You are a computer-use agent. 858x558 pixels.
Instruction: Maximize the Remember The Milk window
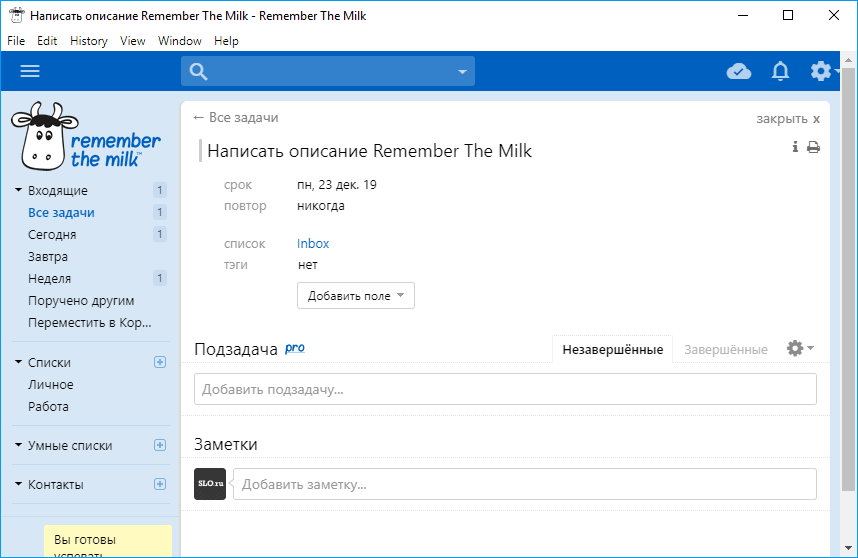788,15
